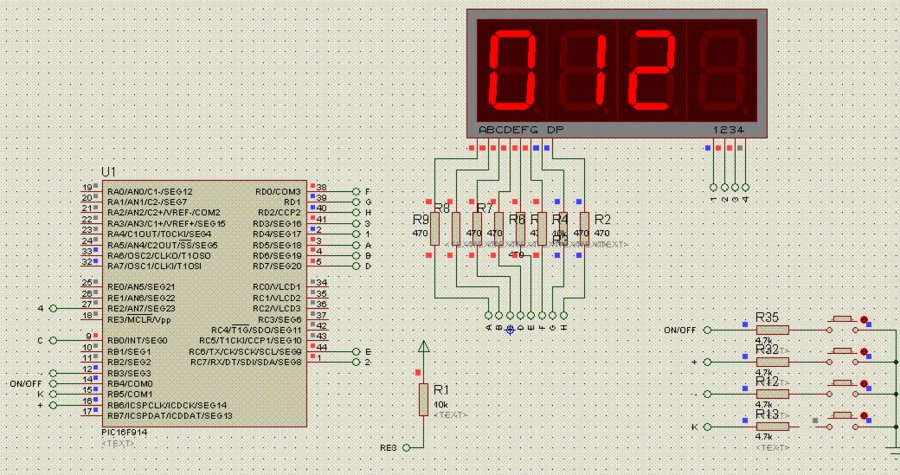Select resistor R2 on the right

point(586,231)
